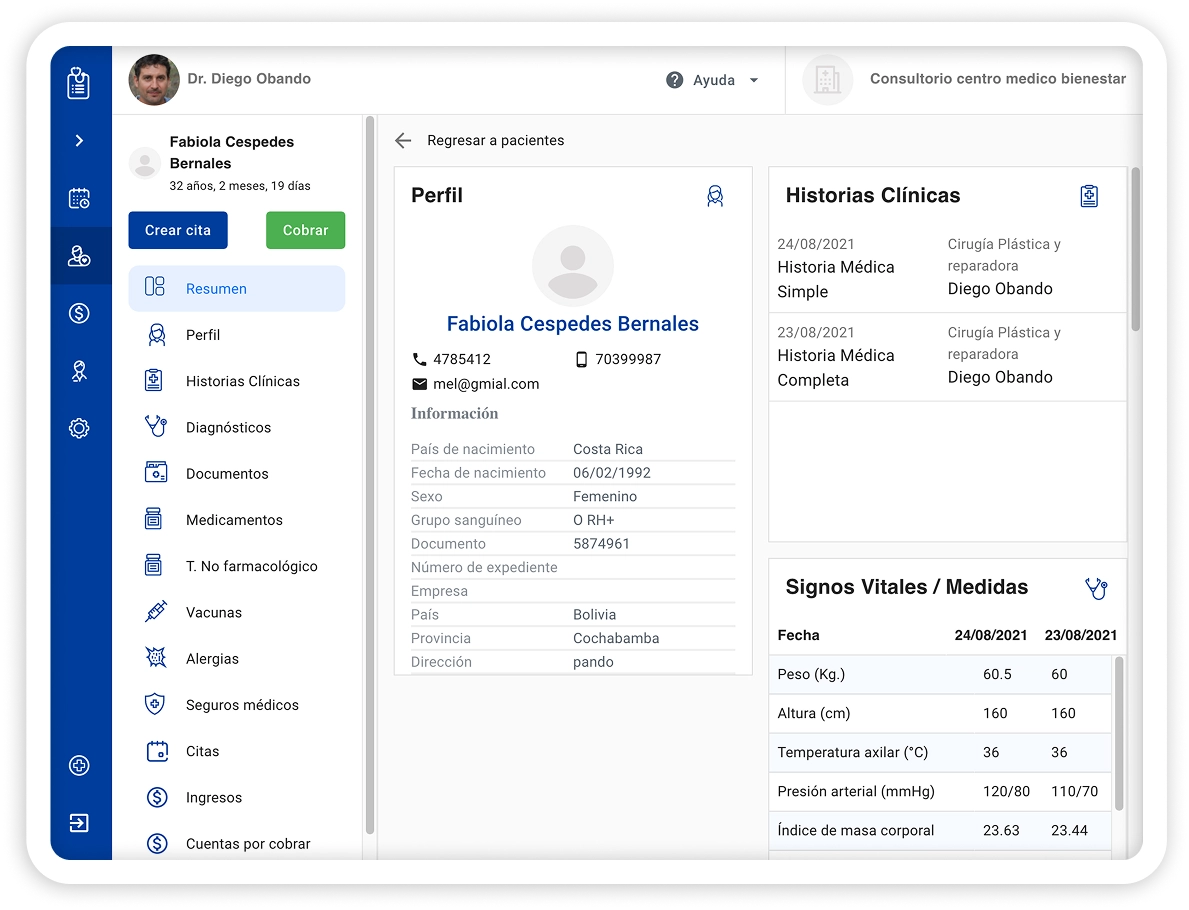This screenshot has height=910, width=1189.
Task: Open settings gear in blue sidebar
Action: click(79, 428)
